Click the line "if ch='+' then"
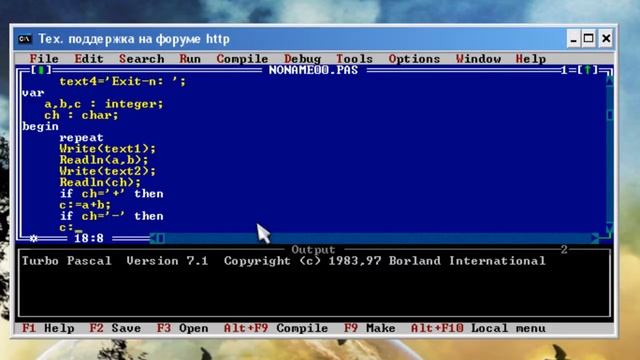The image size is (640, 360). pyautogui.click(x=111, y=193)
